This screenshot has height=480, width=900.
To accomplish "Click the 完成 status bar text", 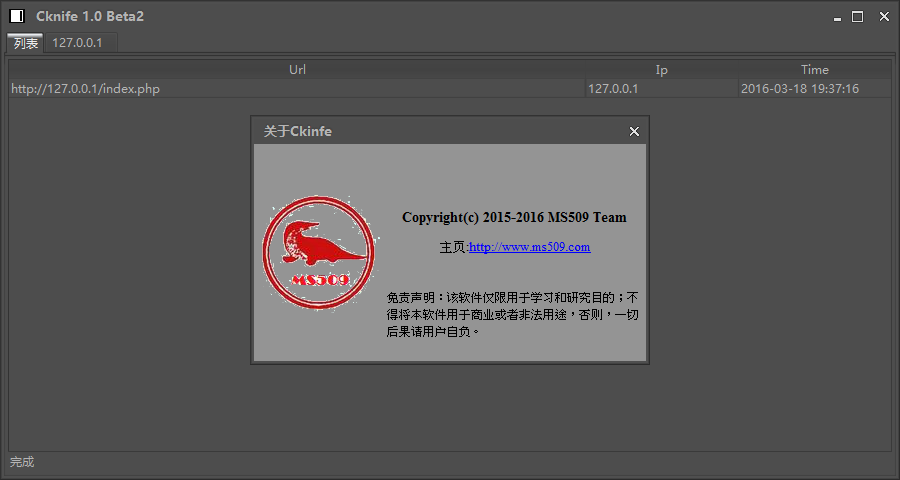I will click(x=22, y=462).
